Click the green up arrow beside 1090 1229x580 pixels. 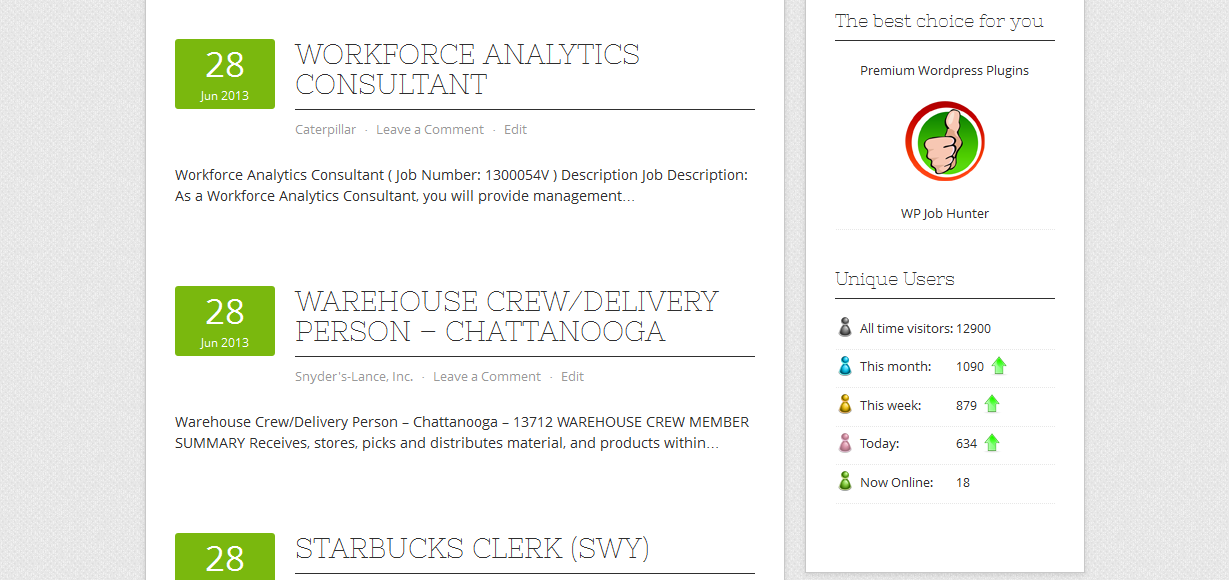click(x=999, y=366)
